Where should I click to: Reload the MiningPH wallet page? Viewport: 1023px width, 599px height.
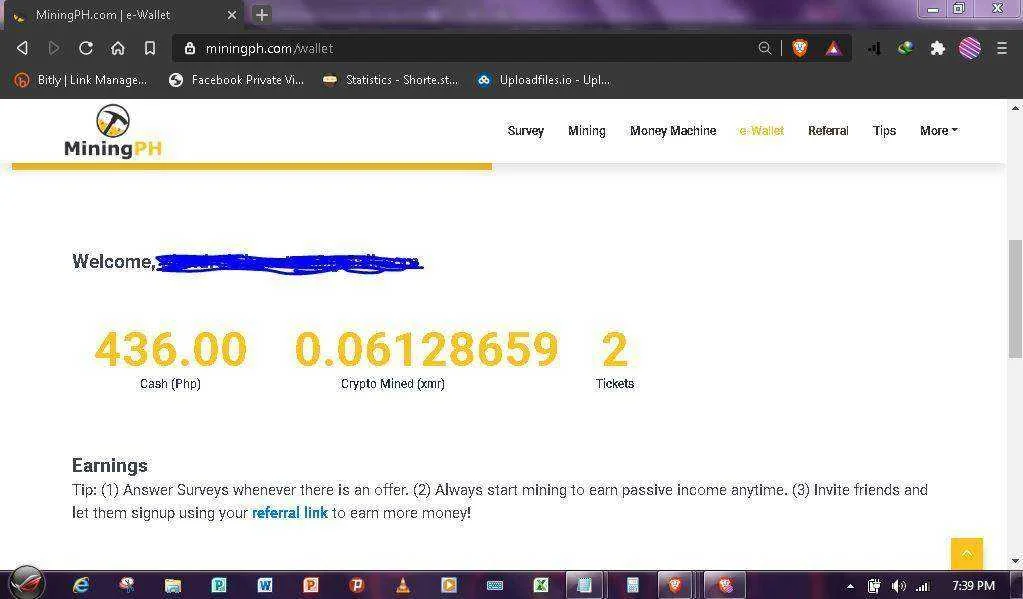pos(85,48)
